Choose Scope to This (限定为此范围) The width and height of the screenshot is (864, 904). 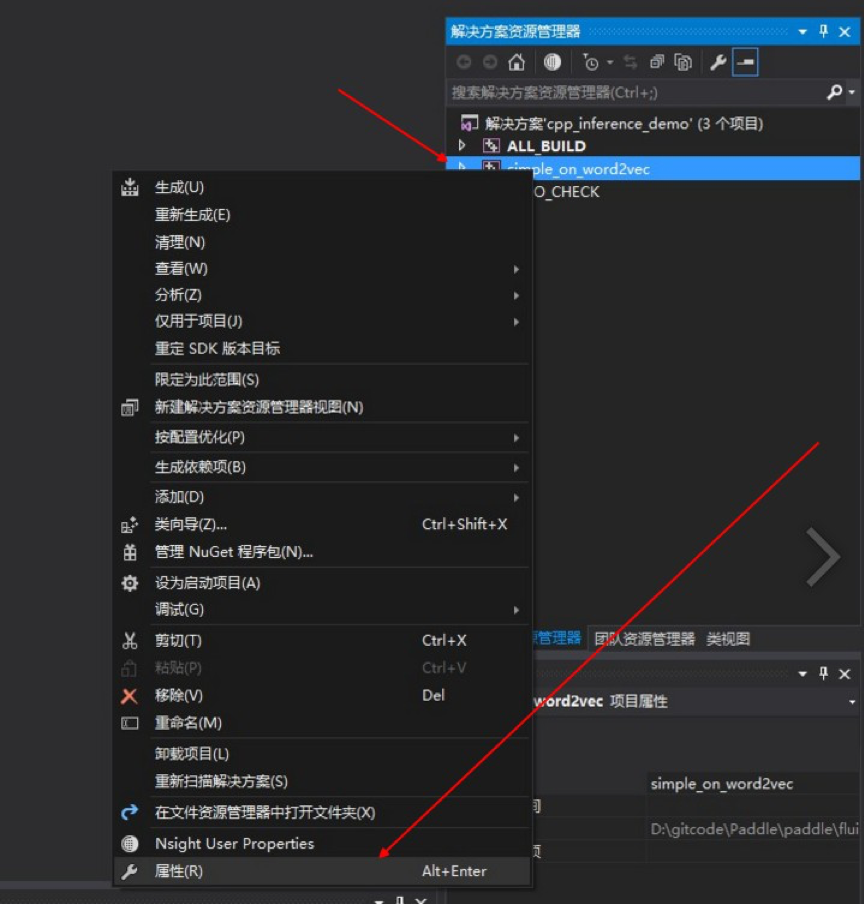[322, 379]
